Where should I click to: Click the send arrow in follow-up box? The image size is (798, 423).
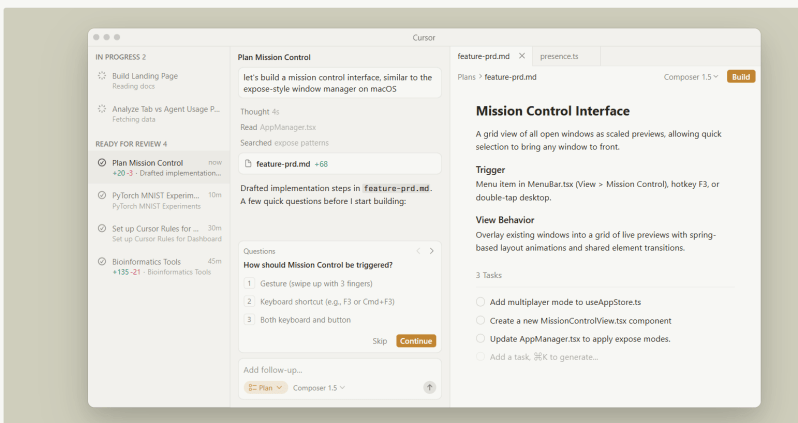pyautogui.click(x=429, y=387)
